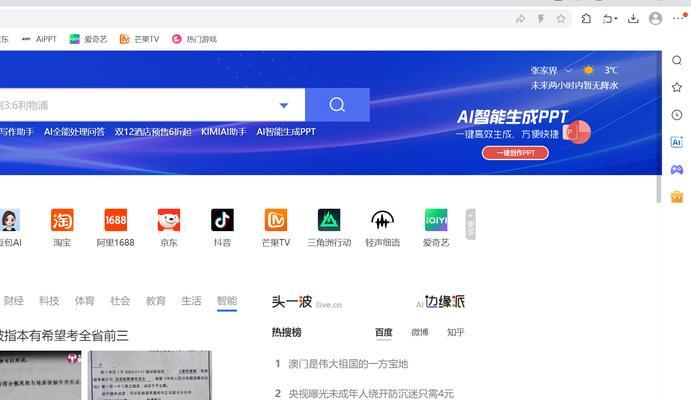Open 央视曝光未成年人绕开防沉迷 hot search

[371, 393]
